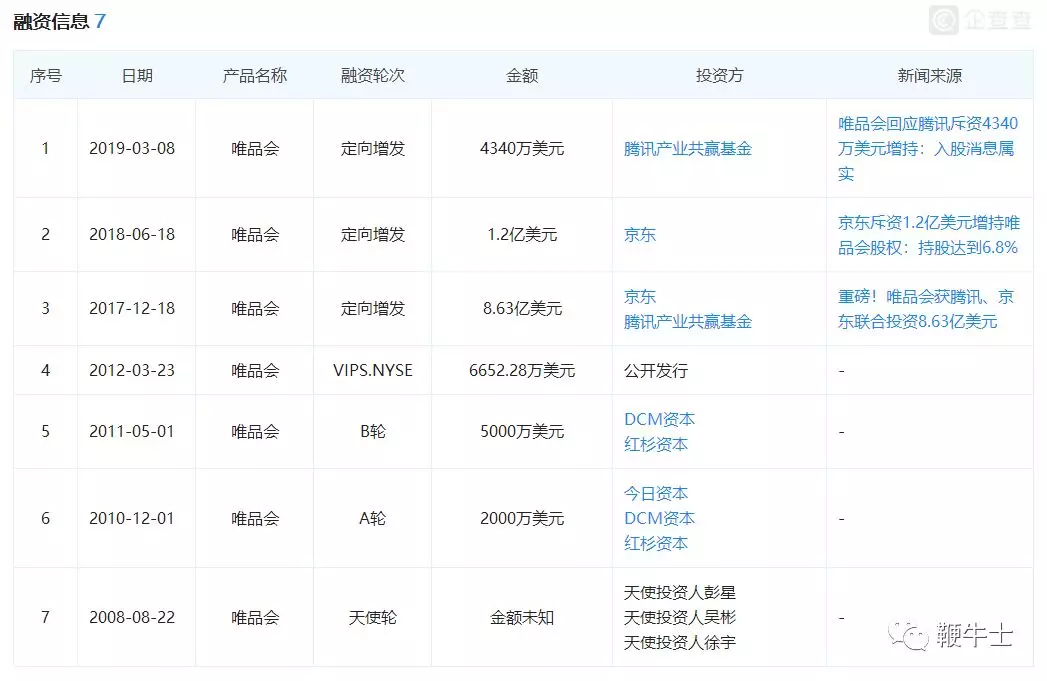Click the 融资信息 section title
Screen dimensions: 1047x681
coord(51,21)
